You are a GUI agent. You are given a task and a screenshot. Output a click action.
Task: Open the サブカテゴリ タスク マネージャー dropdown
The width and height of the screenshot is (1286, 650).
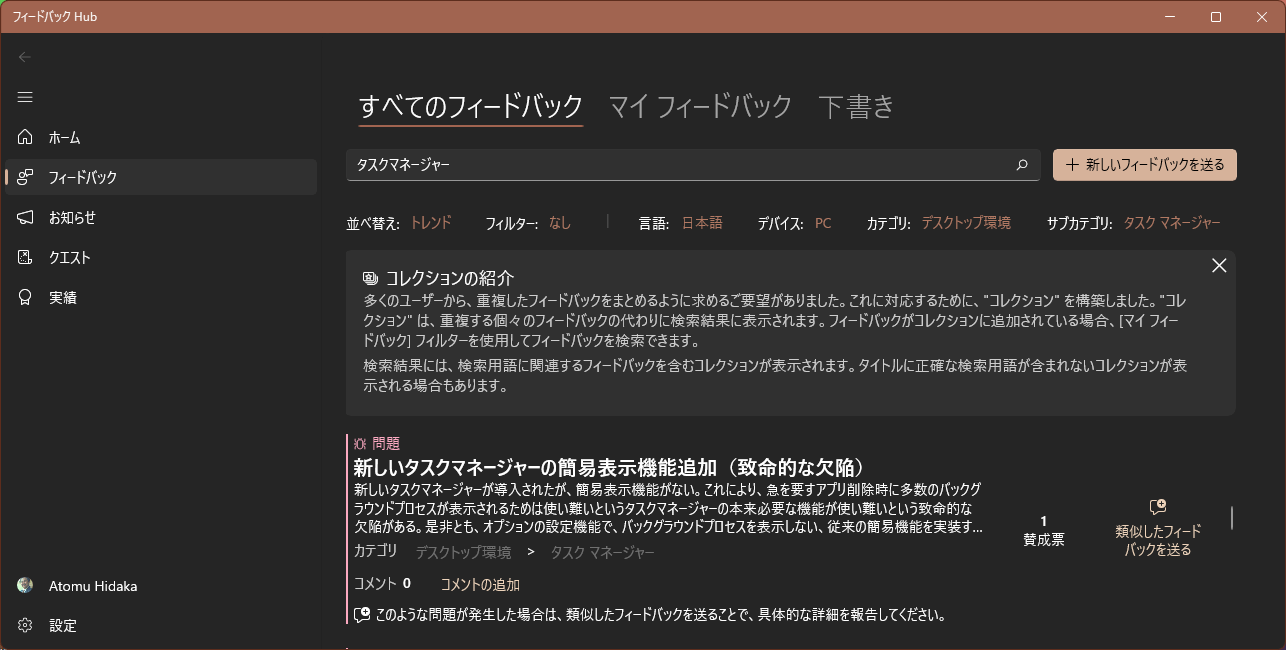coord(1172,223)
